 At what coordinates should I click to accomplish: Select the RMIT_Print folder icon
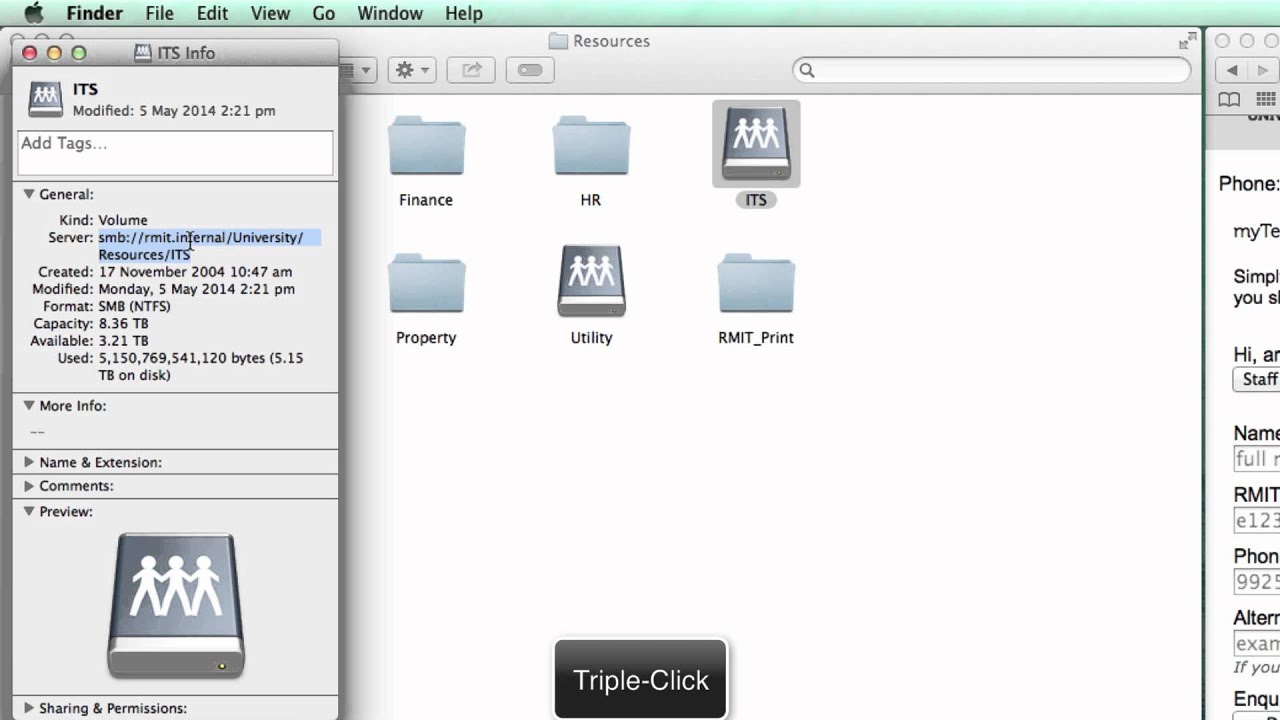tap(756, 284)
